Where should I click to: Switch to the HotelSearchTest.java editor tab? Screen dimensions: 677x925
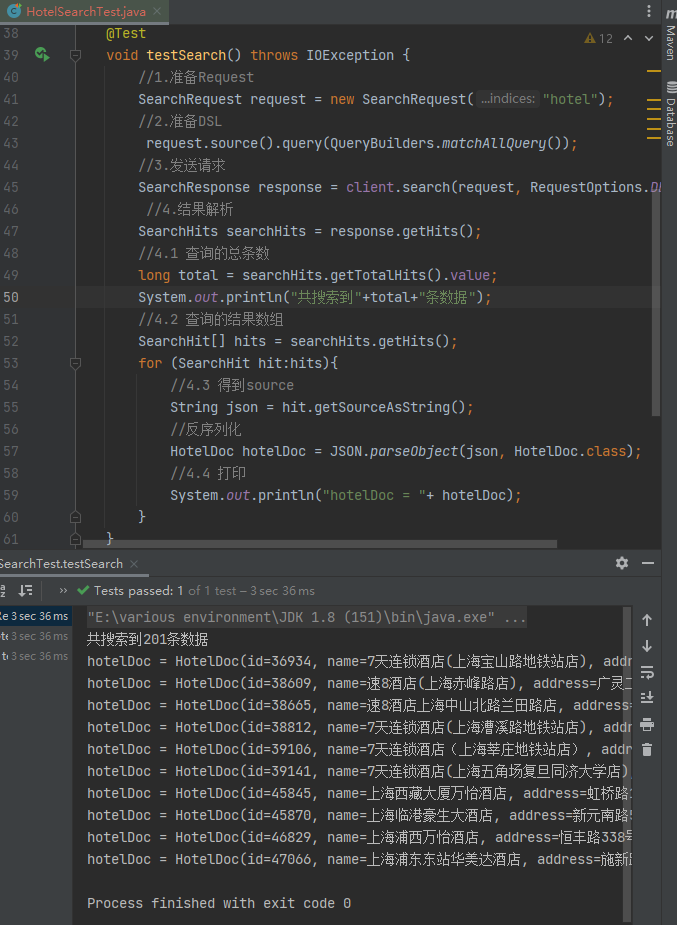(84, 11)
